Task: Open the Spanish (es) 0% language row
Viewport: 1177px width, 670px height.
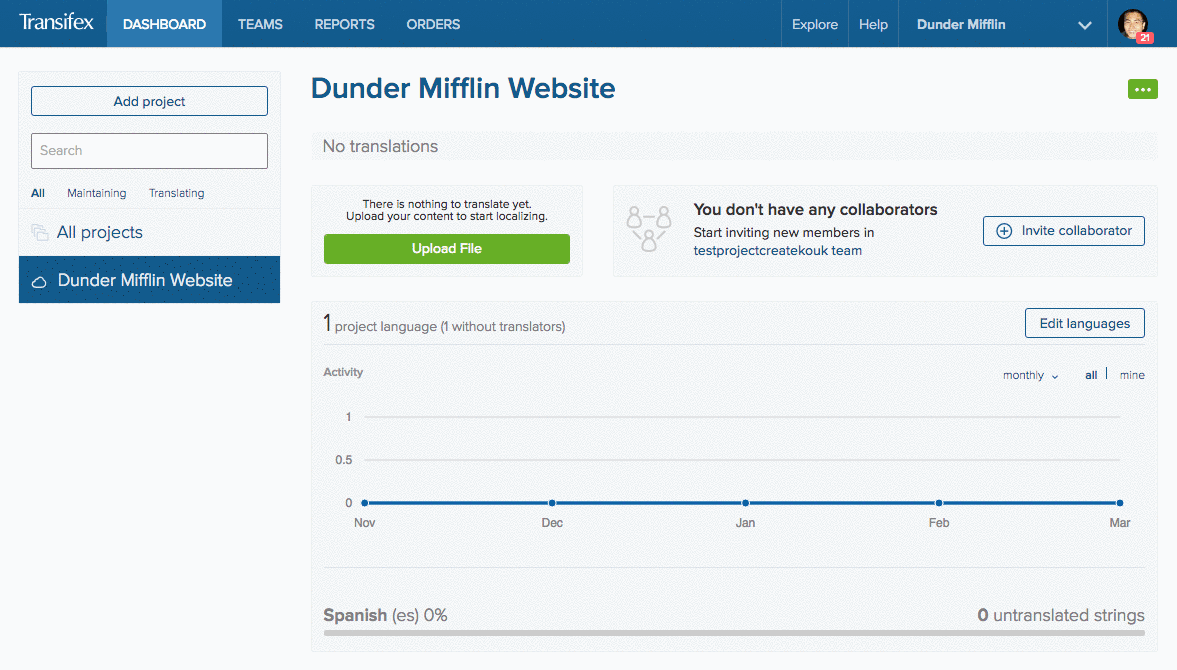Action: point(385,615)
